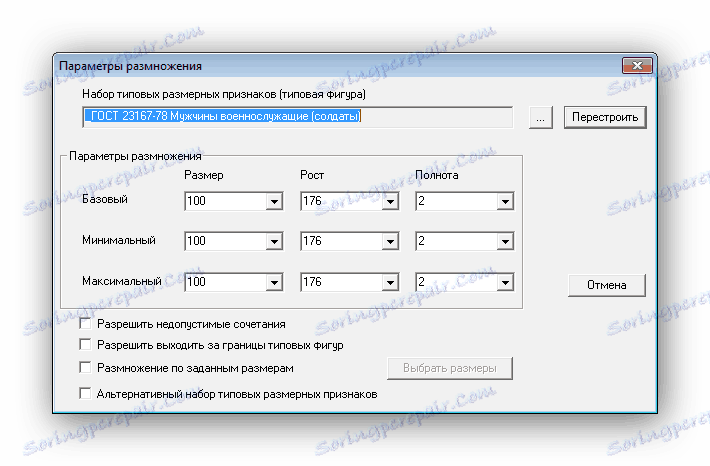Viewport: 710px width, 466px height.
Task: Expand the Максимальный Размер dropdown
Action: click(x=274, y=283)
